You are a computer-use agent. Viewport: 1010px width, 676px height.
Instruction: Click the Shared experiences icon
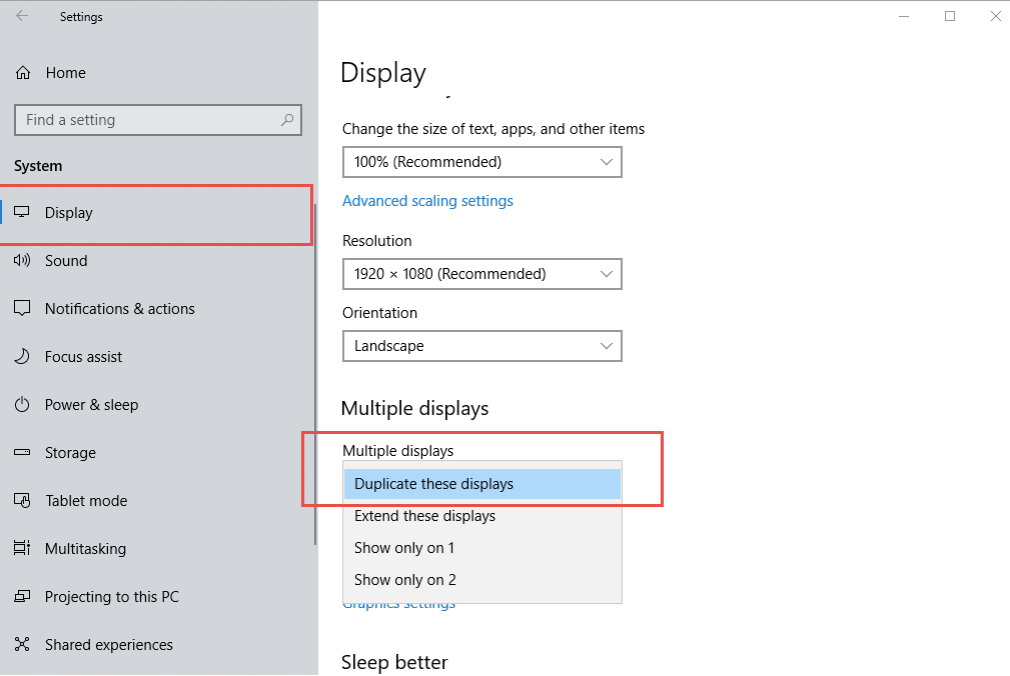pos(22,644)
